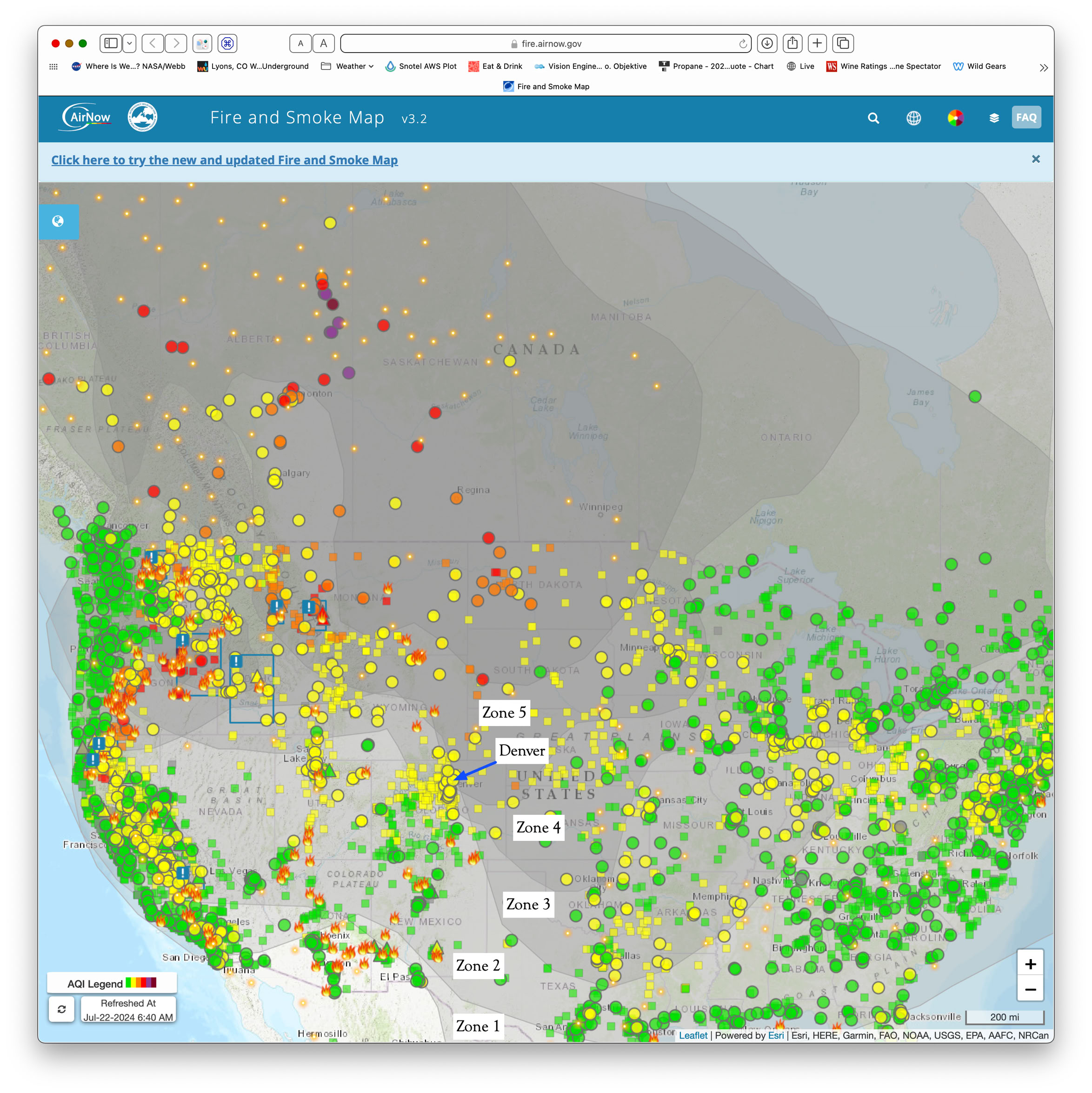The width and height of the screenshot is (1092, 1093).
Task: Open the AQI Legend color panel
Action: click(112, 983)
